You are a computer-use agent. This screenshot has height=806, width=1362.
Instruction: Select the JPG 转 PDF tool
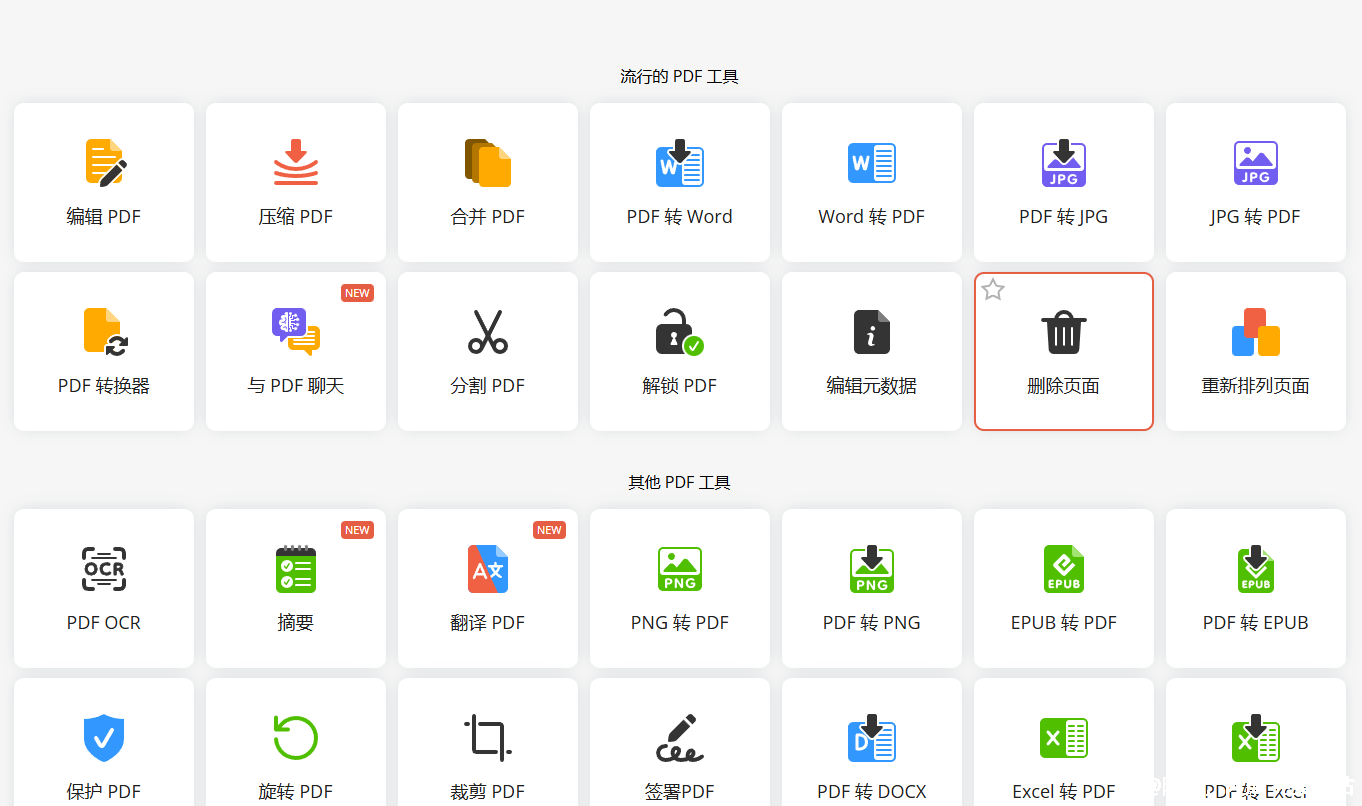coord(1255,182)
